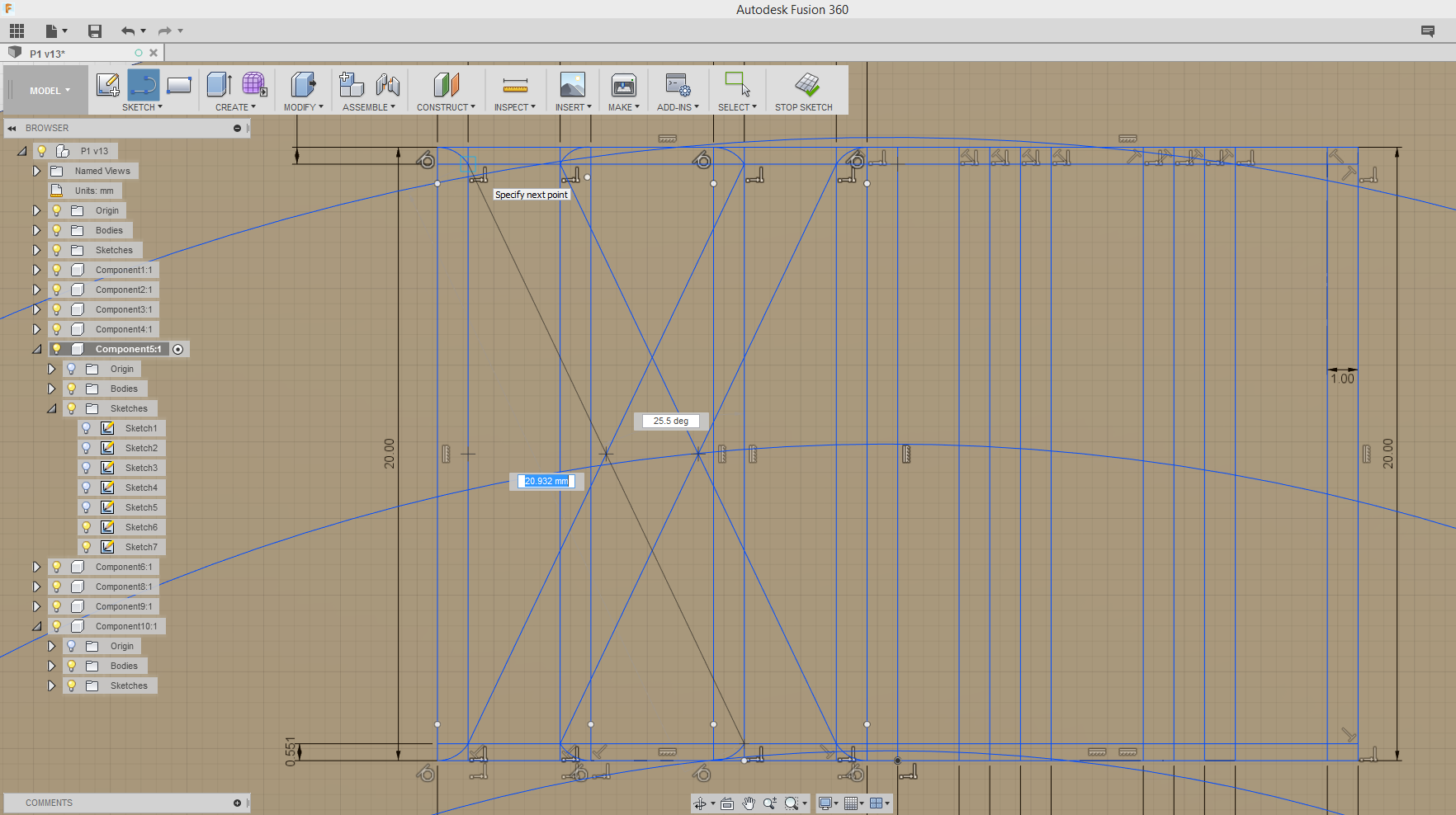Toggle visibility bulb for Sketch1
Screen dimensions: 1456x815
86,428
